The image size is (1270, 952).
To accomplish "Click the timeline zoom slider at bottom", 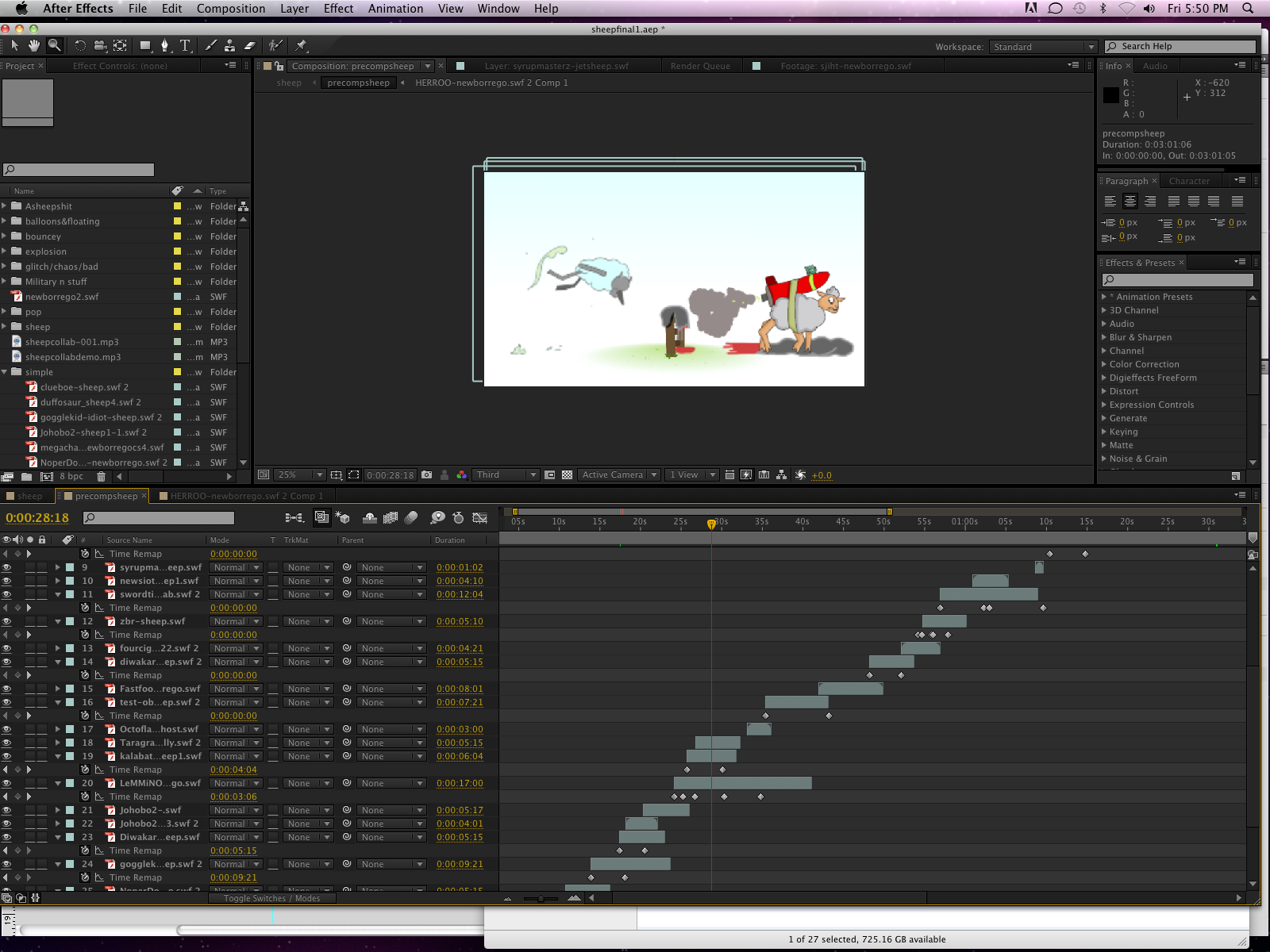I will pyautogui.click(x=541, y=899).
